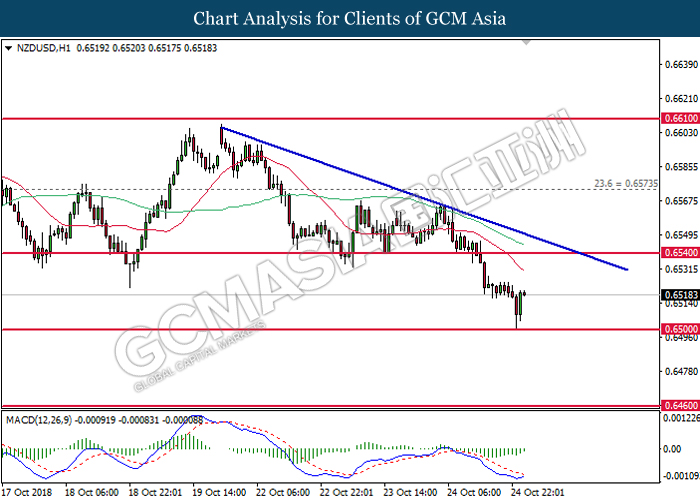
Task: Click the 0.64600 red price label
Action: [680, 405]
